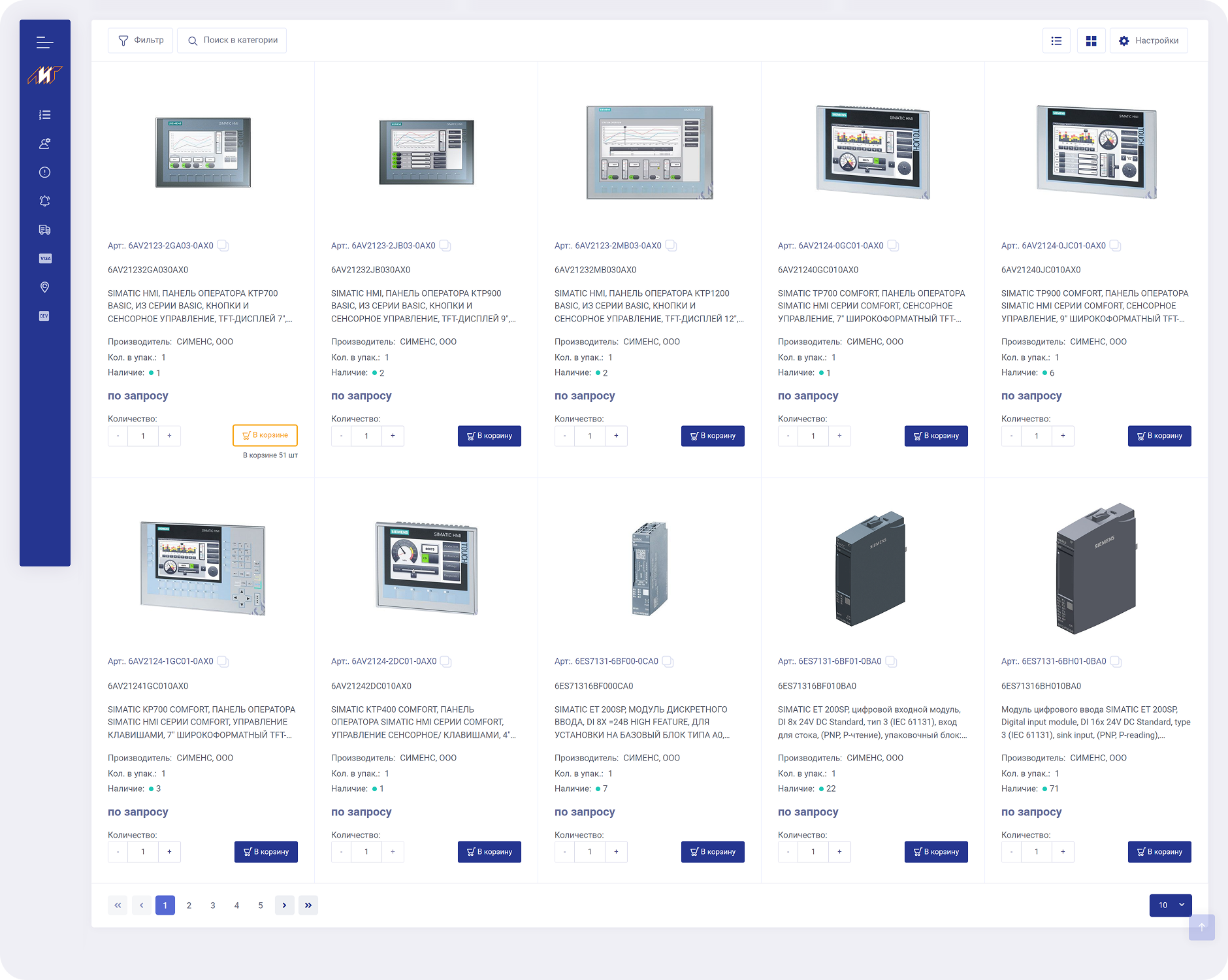Switch to list view layout
The width and height of the screenshot is (1228, 980).
pyautogui.click(x=1056, y=41)
